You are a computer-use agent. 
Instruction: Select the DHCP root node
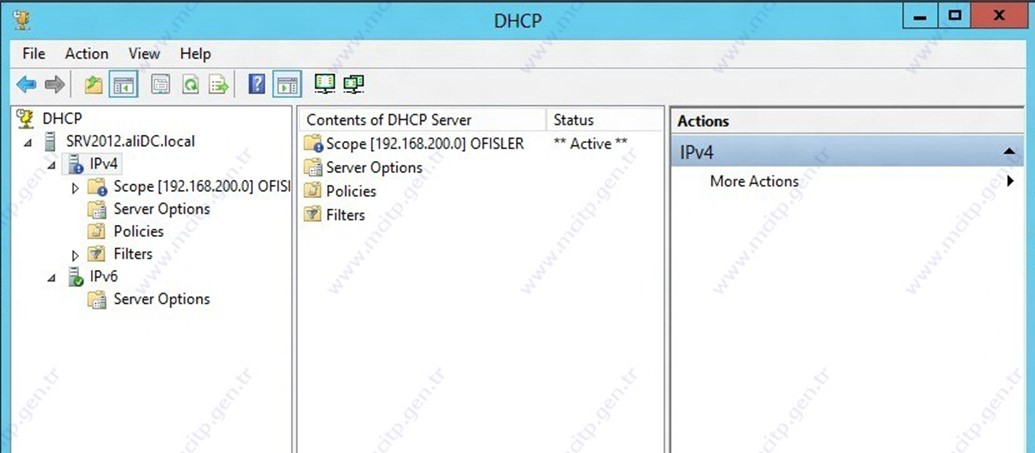click(x=62, y=118)
